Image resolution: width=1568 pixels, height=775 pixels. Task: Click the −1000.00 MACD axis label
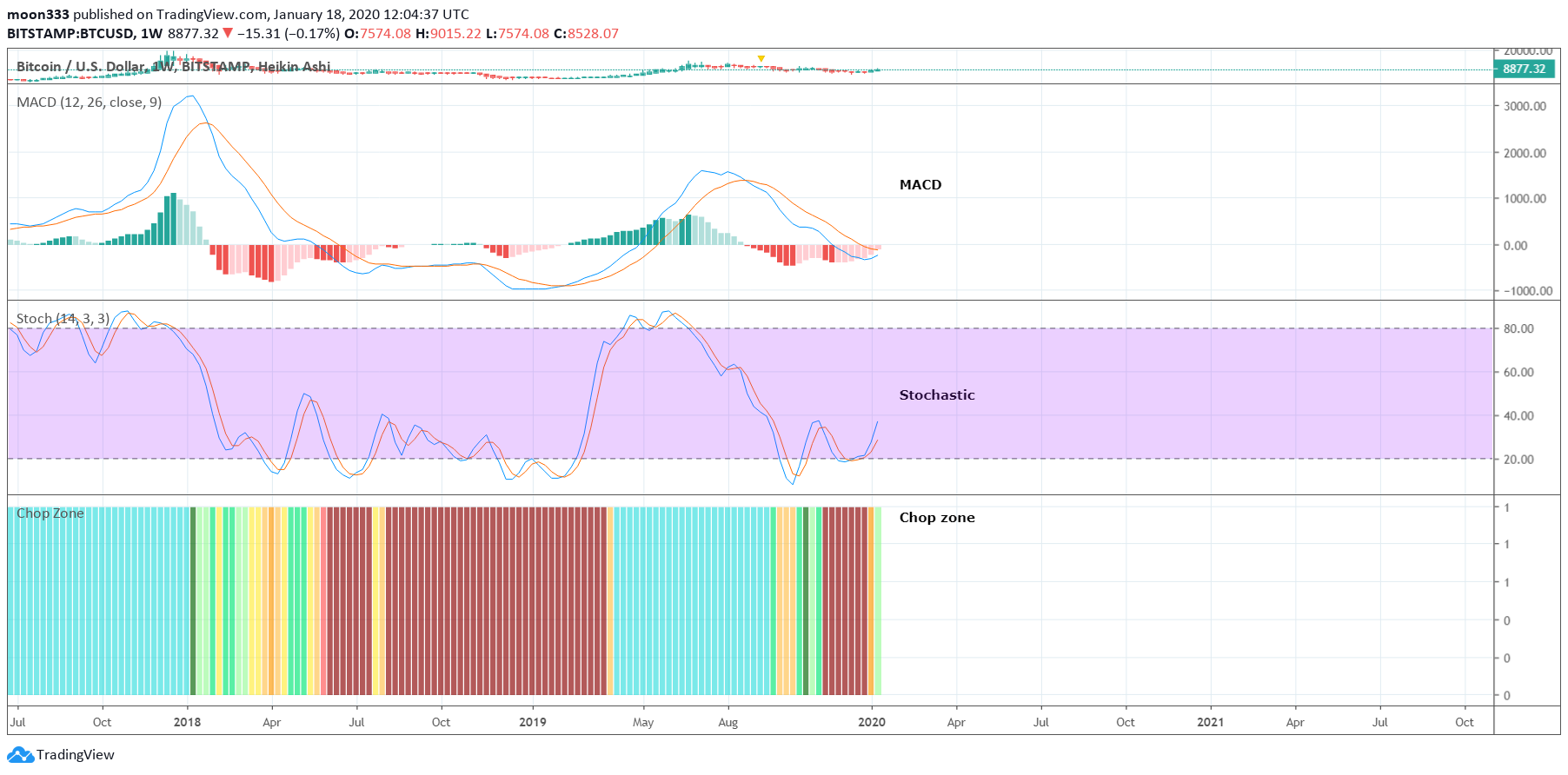click(1527, 292)
